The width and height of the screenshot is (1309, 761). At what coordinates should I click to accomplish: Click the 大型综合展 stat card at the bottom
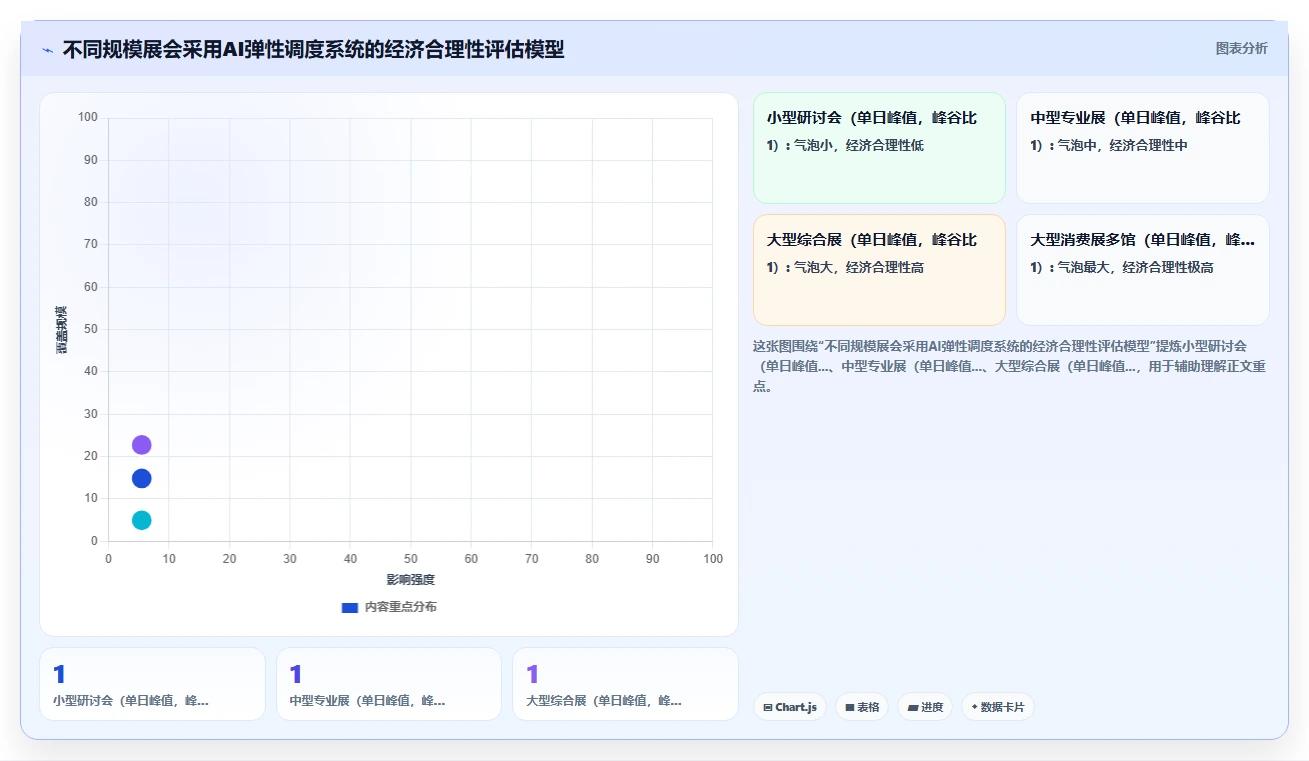[625, 684]
